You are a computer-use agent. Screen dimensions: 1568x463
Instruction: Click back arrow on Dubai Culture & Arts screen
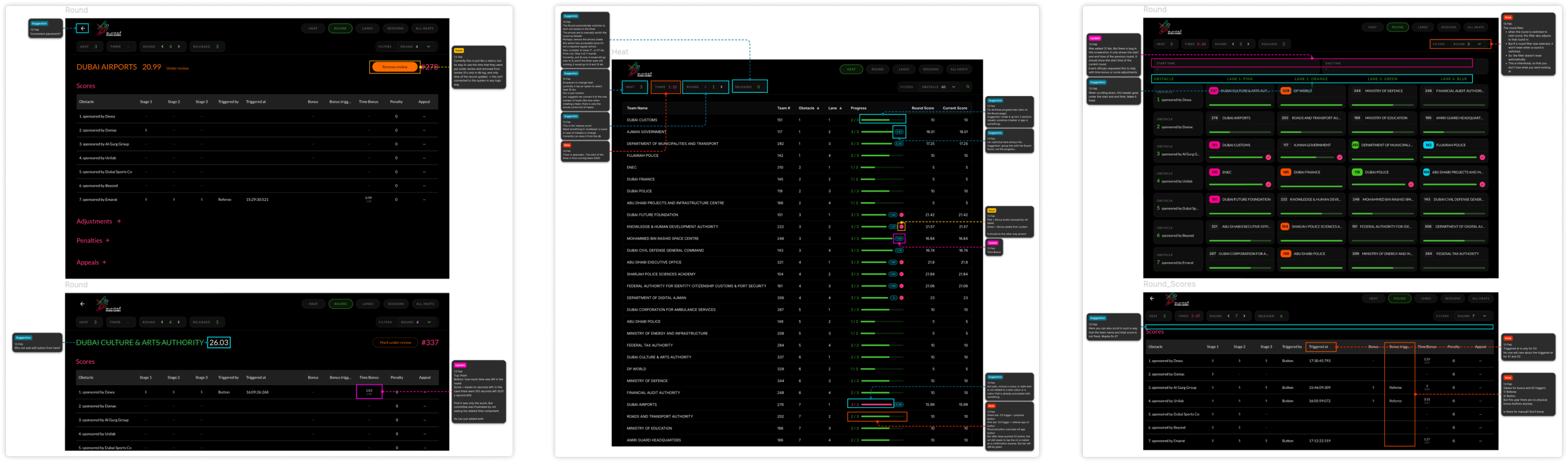click(x=82, y=303)
